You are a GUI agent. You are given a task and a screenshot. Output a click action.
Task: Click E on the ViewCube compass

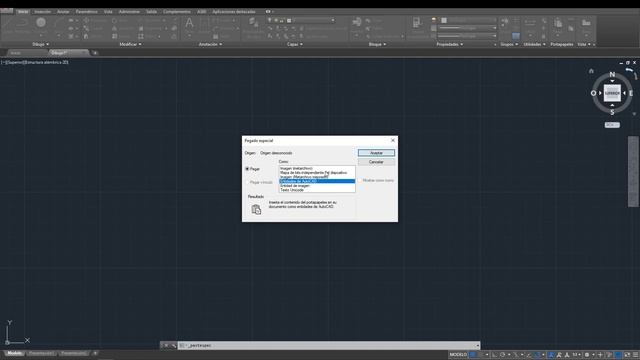[631, 93]
